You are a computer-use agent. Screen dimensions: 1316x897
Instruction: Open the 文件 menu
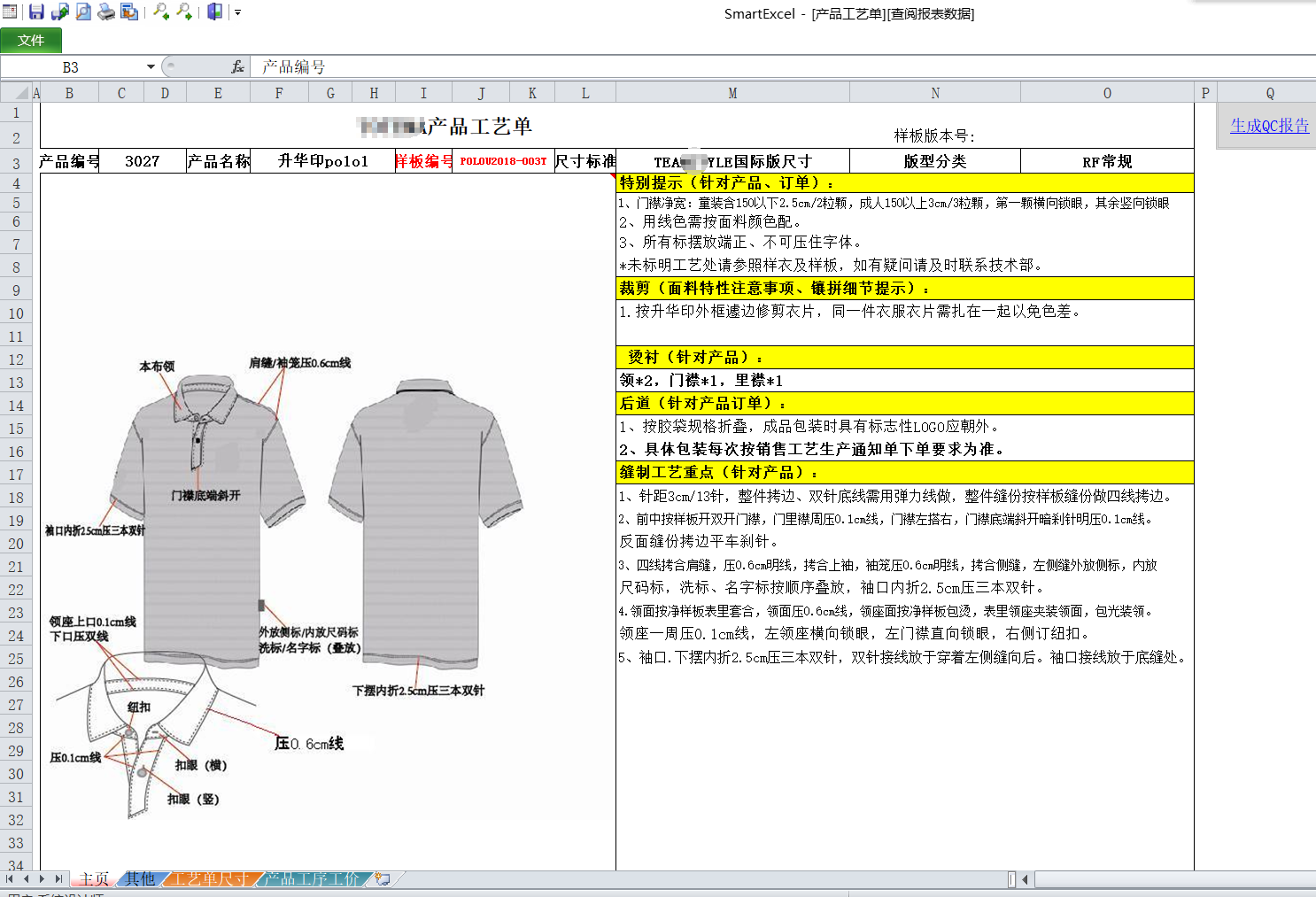click(31, 41)
